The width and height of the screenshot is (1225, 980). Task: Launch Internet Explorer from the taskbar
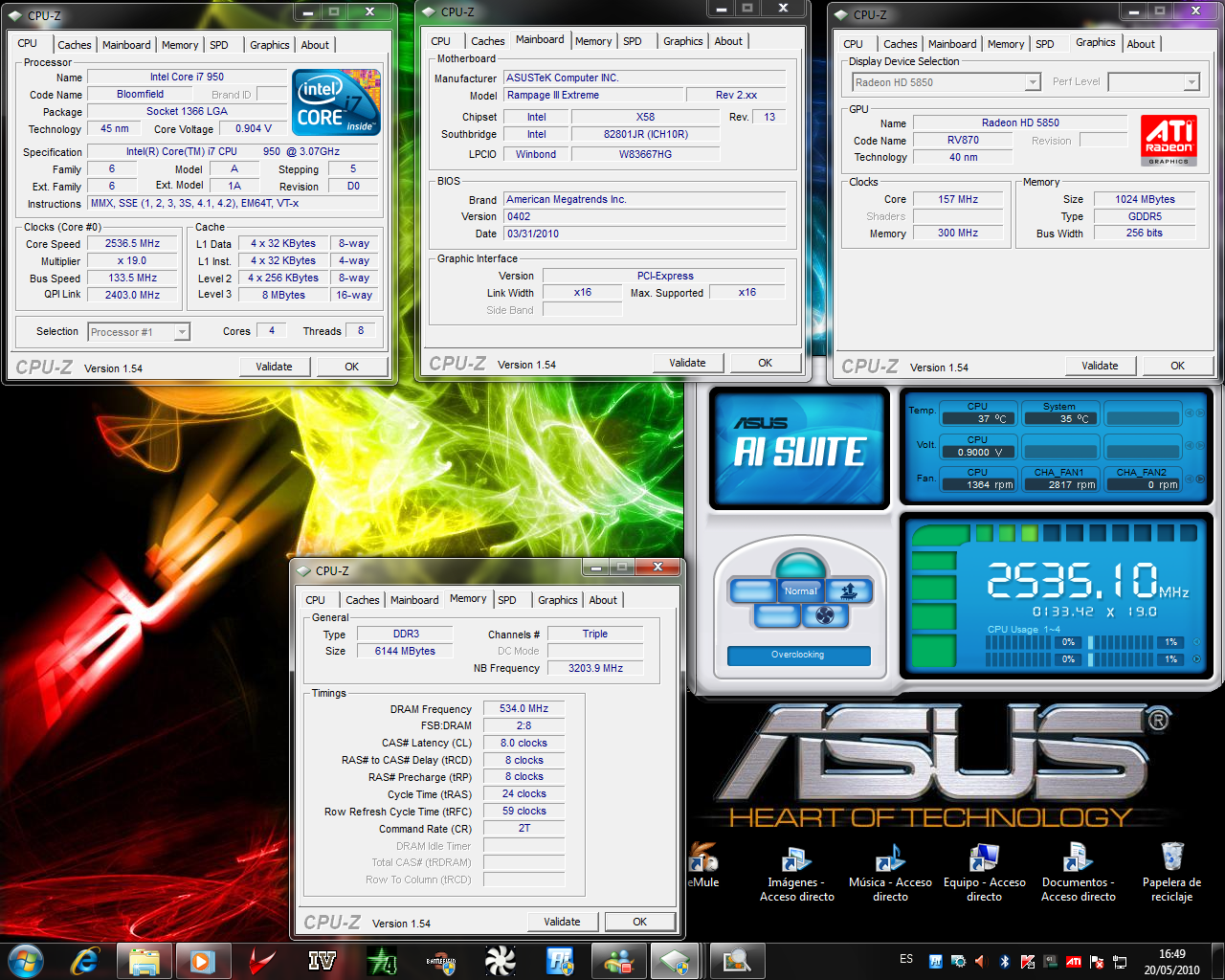(x=85, y=960)
